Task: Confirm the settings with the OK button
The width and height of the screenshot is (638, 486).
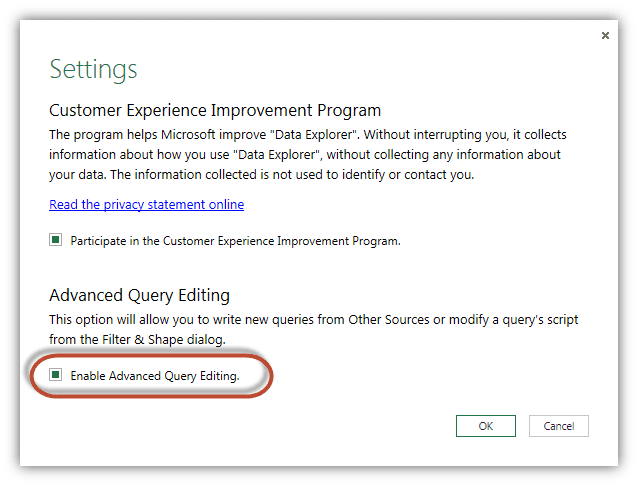Action: pos(485,426)
